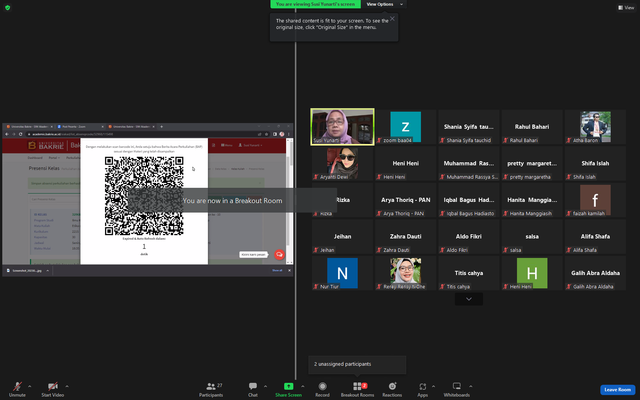Open the Apps panel
The image size is (640, 400).
422,389
